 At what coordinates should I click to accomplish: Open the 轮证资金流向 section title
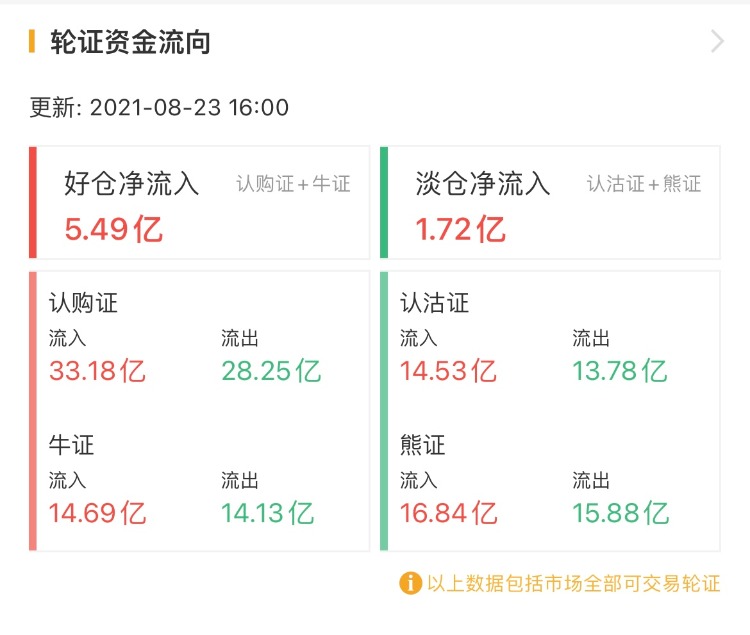click(130, 42)
